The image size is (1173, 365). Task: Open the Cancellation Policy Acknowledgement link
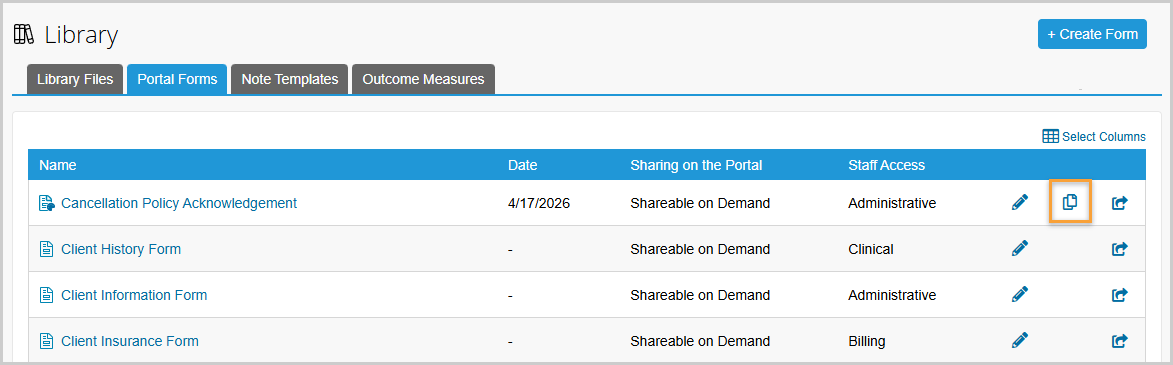[x=179, y=203]
